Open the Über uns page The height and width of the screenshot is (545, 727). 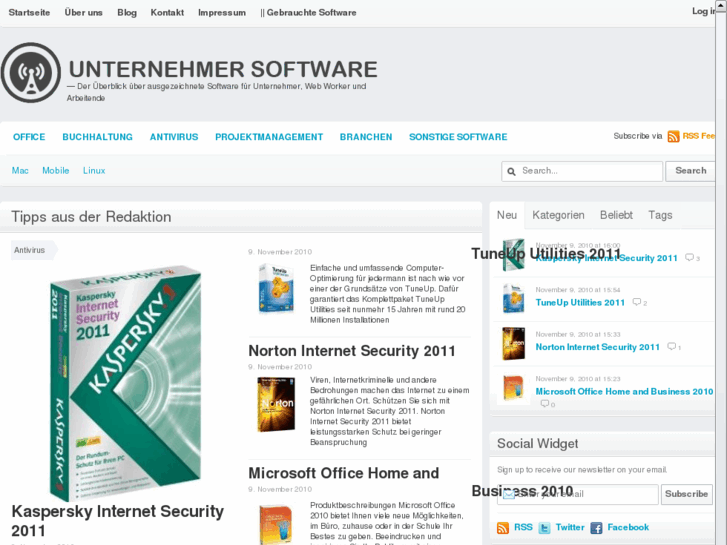pos(83,13)
